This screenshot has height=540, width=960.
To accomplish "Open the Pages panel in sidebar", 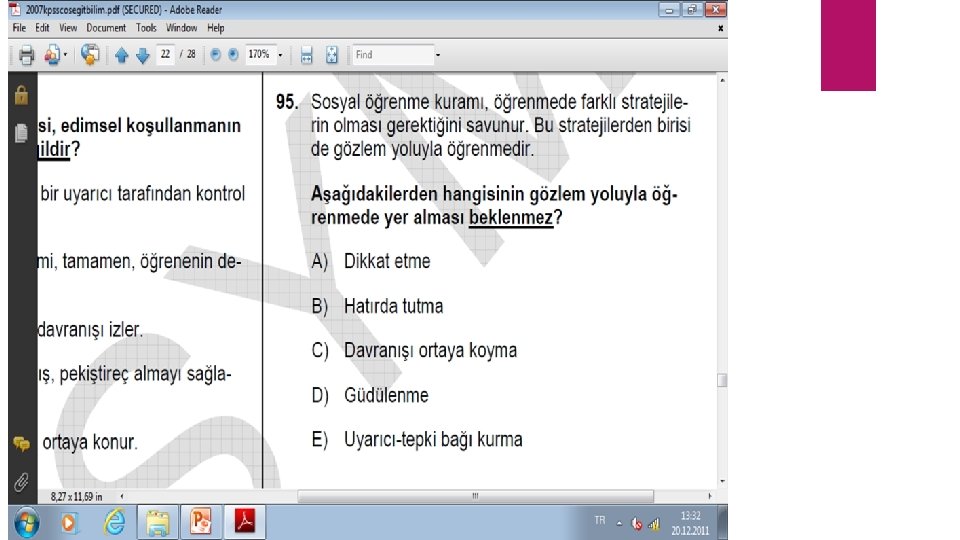I will tap(21, 132).
